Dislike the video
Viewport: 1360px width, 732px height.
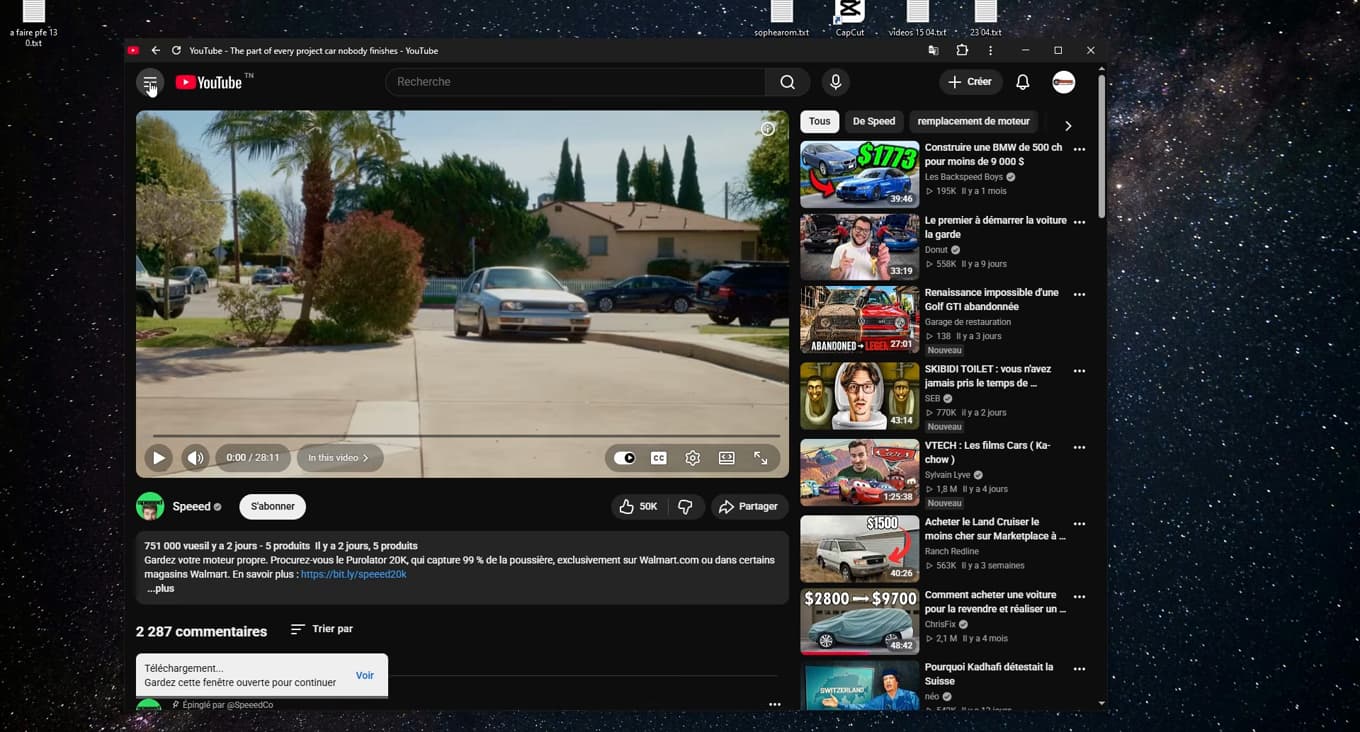(x=685, y=507)
